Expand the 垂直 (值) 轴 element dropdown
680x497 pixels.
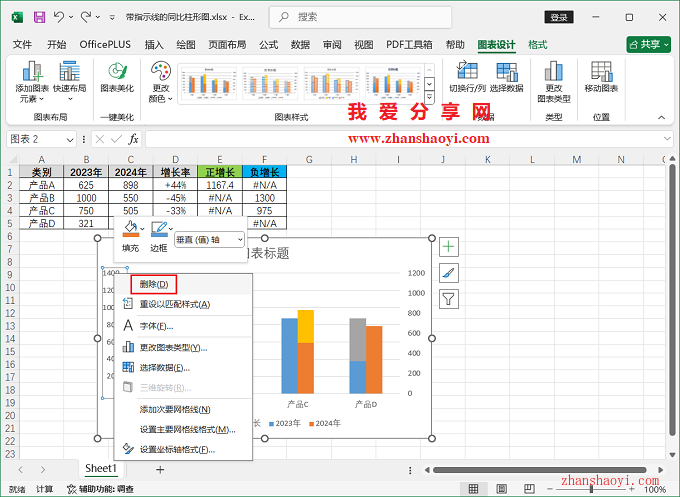[239, 240]
